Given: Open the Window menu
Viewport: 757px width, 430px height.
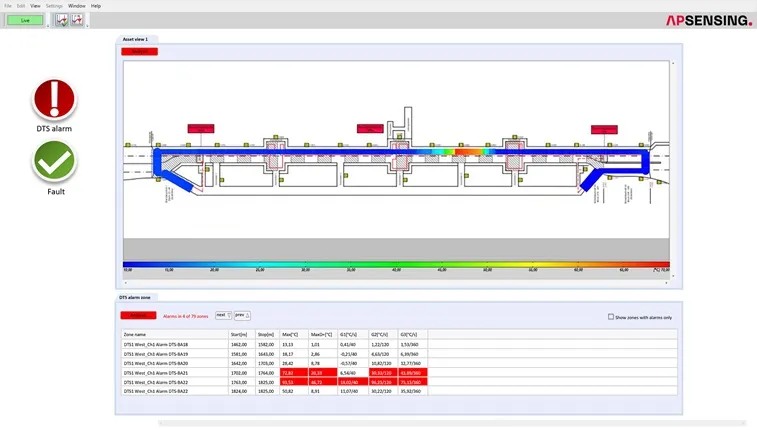Looking at the screenshot, I should point(76,6).
